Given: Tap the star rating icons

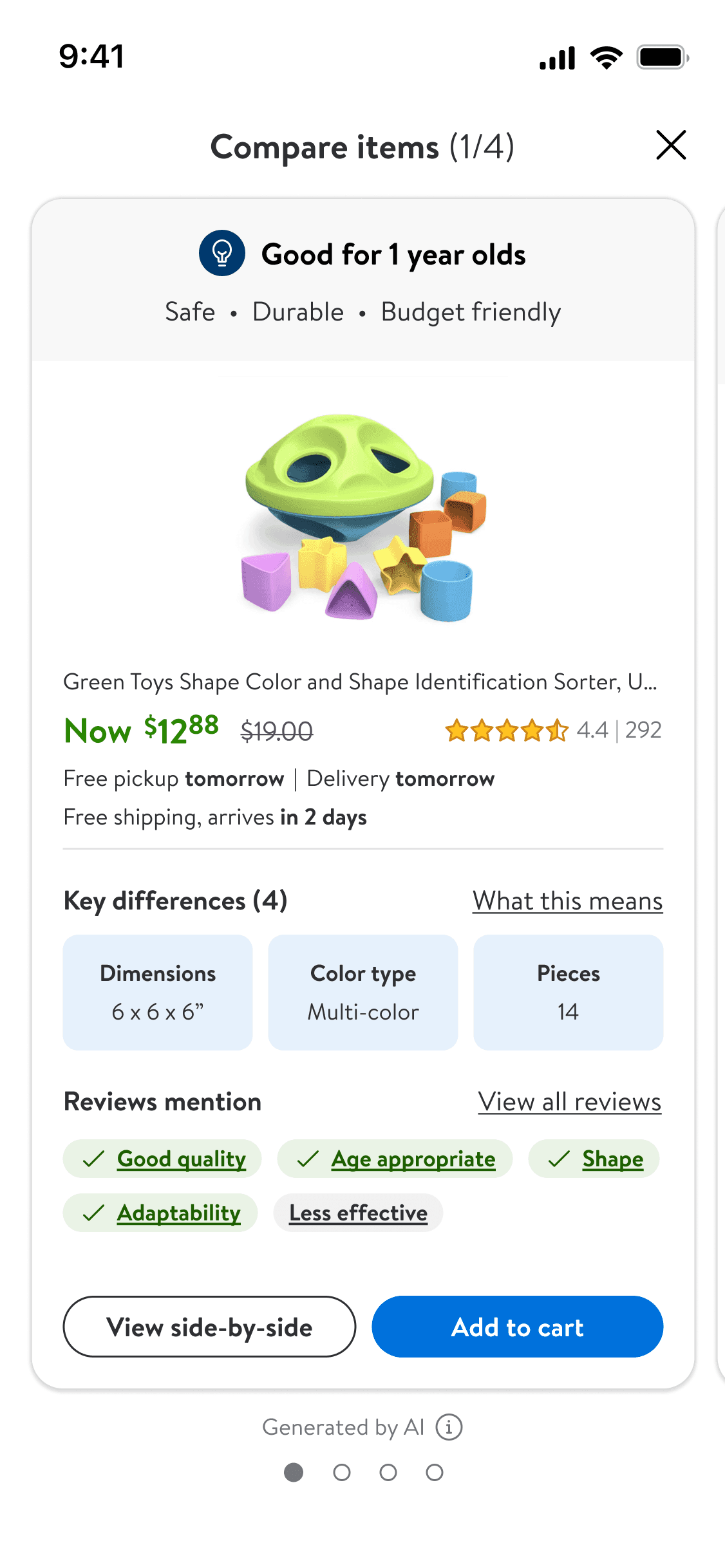Looking at the screenshot, I should 507,731.
